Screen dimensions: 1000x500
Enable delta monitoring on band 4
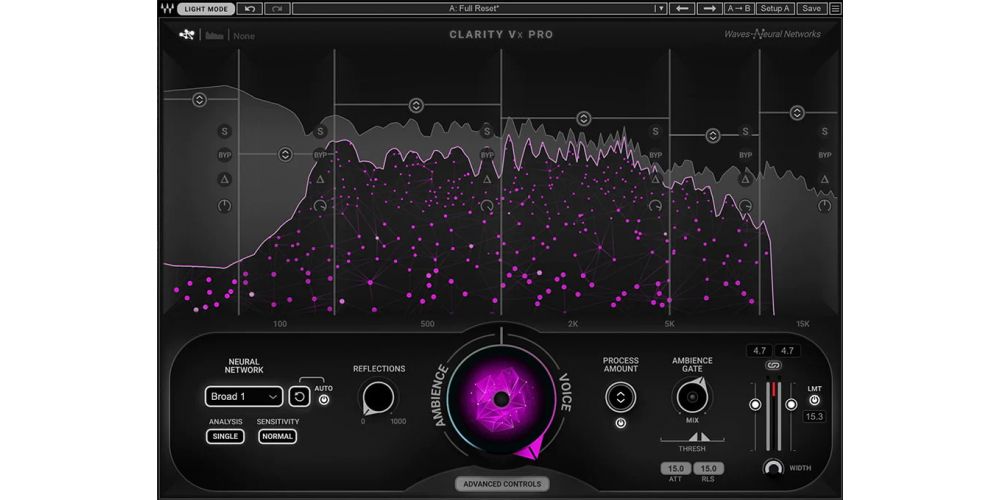tap(655, 179)
